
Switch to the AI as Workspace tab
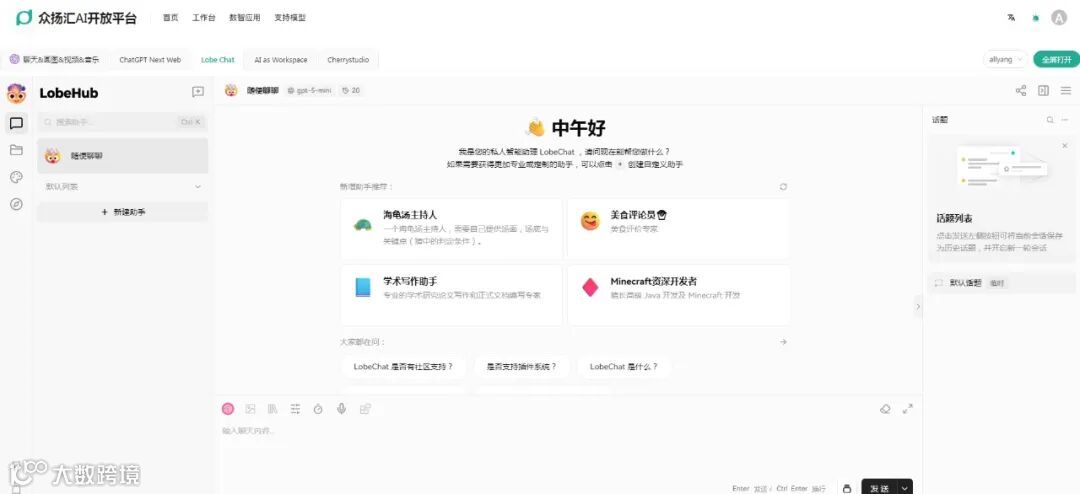(280, 60)
